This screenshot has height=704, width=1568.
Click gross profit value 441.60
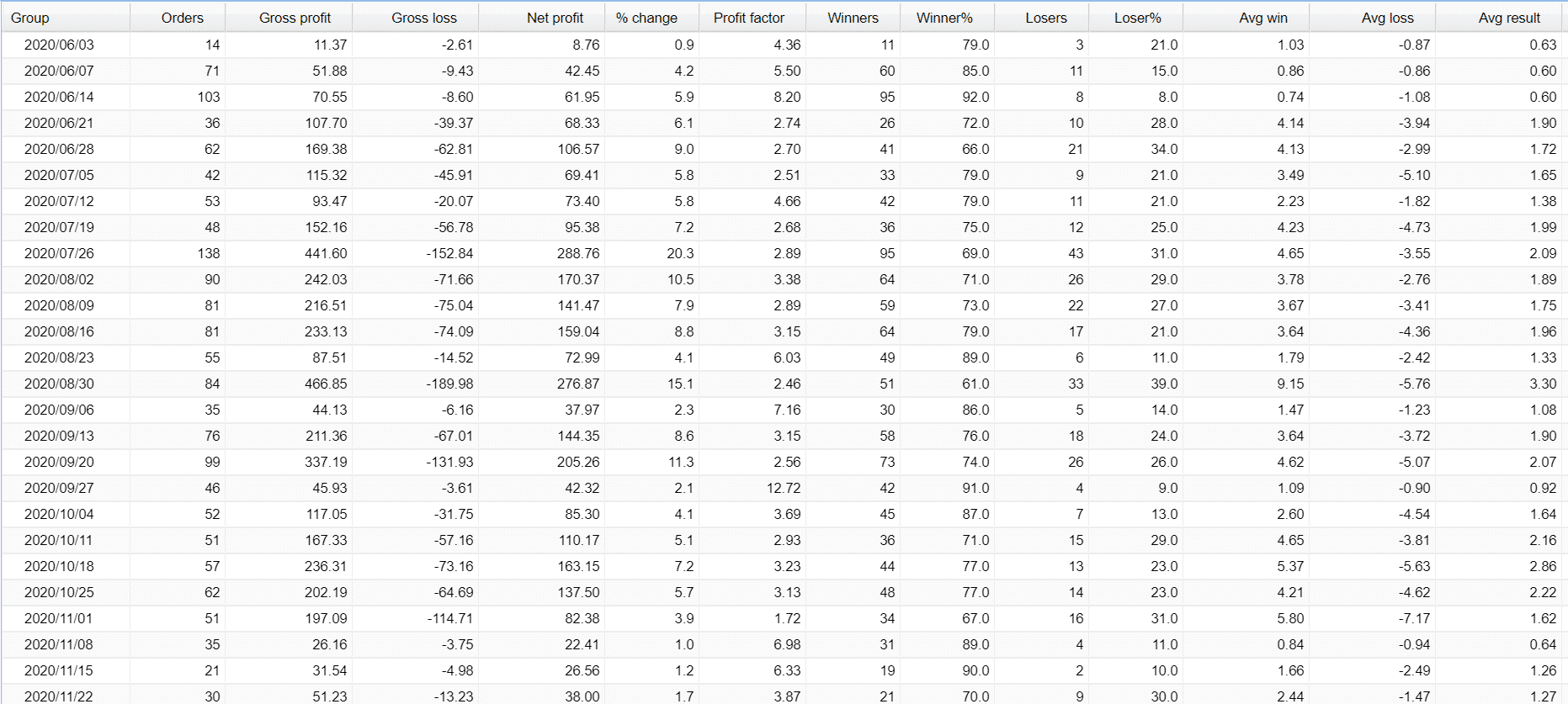[x=326, y=253]
